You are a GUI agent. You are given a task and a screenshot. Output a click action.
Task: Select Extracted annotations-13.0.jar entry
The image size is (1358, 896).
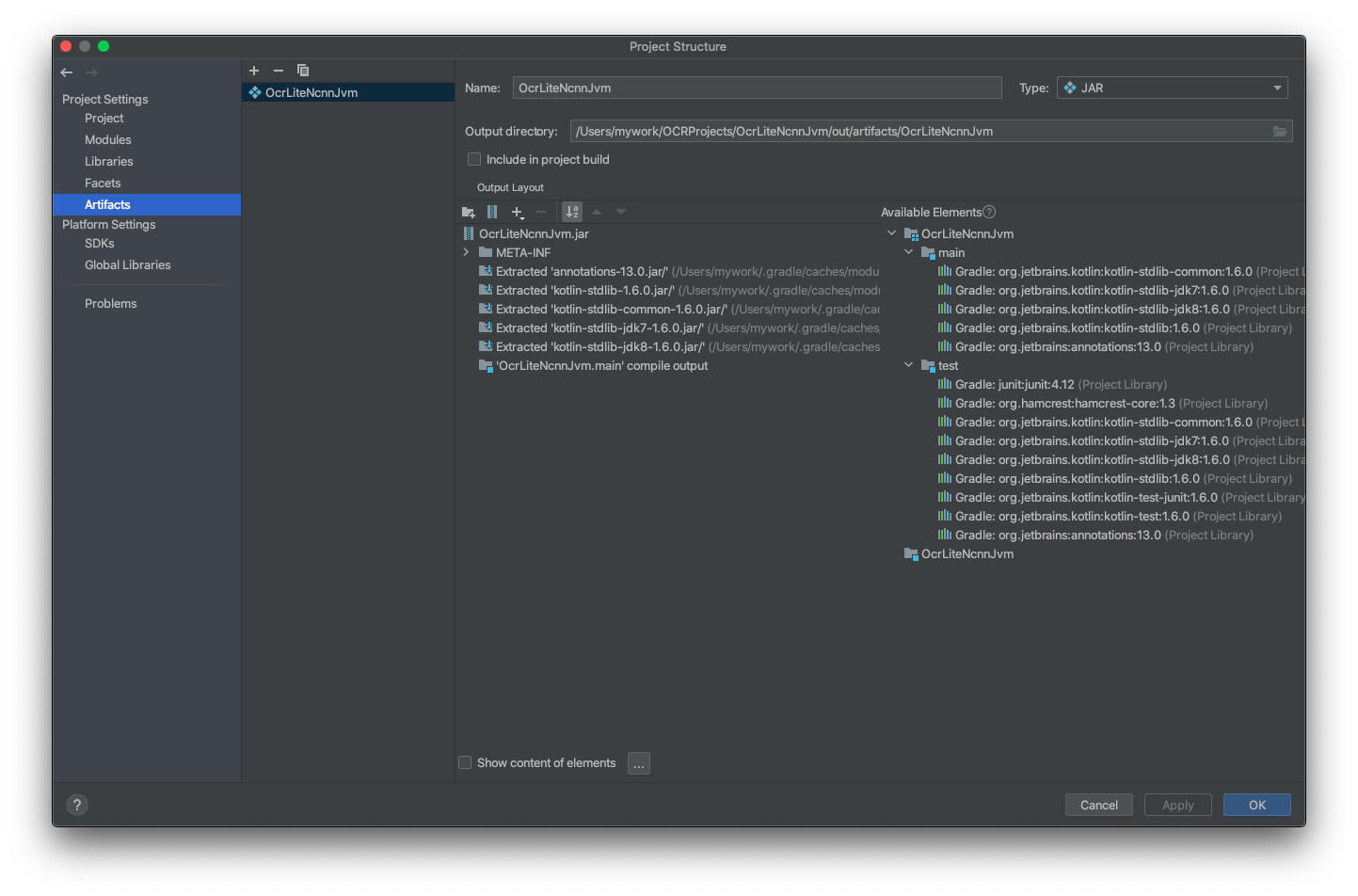679,272
